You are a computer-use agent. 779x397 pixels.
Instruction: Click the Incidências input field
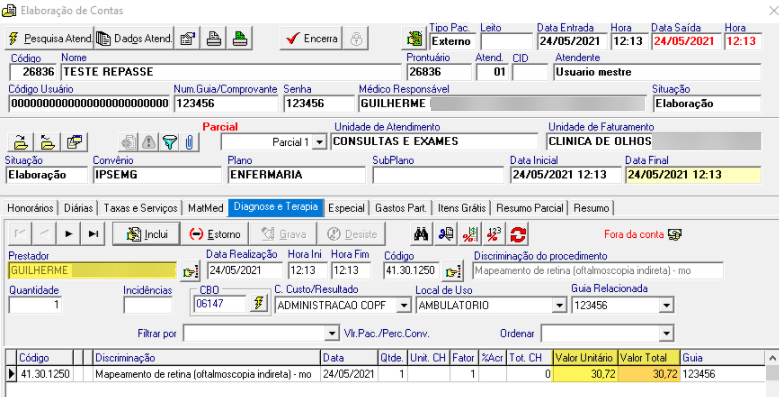(148, 305)
